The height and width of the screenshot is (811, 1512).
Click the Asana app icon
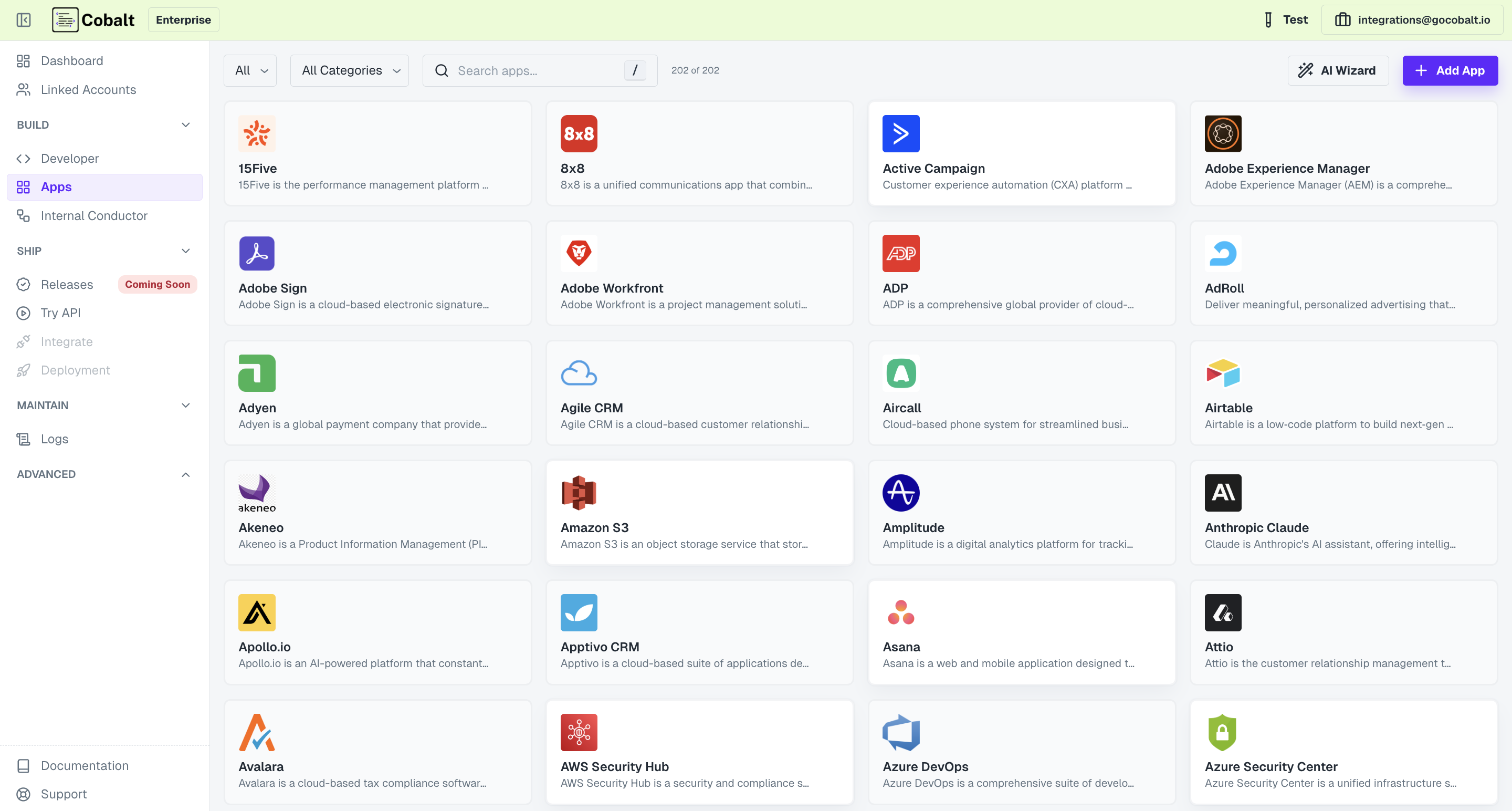901,612
